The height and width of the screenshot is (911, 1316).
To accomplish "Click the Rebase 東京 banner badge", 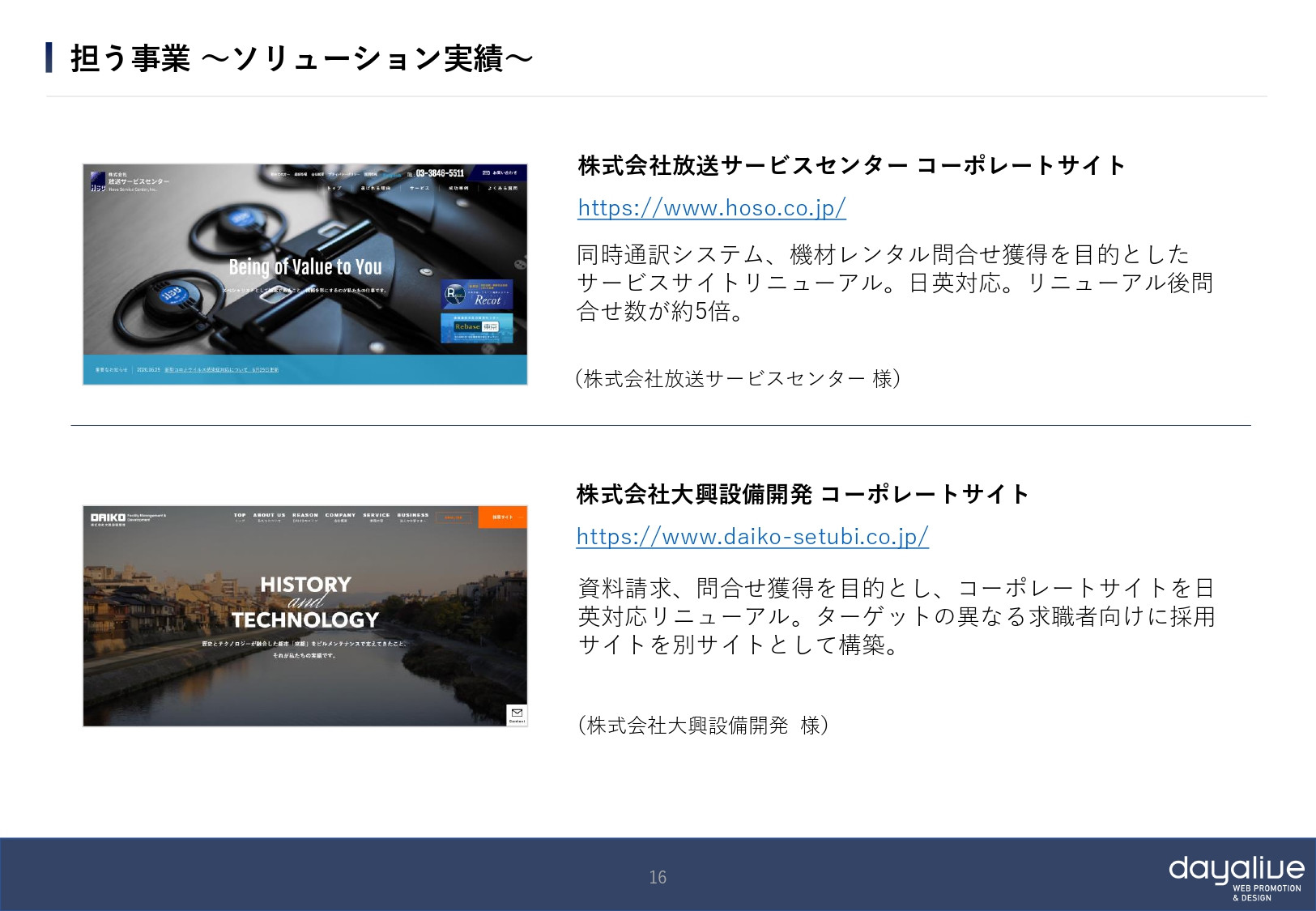I will [x=475, y=327].
